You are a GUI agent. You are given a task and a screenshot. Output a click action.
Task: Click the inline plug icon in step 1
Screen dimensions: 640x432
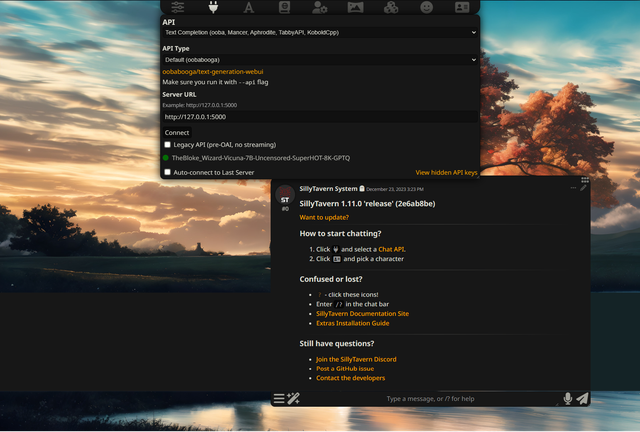[x=336, y=249]
